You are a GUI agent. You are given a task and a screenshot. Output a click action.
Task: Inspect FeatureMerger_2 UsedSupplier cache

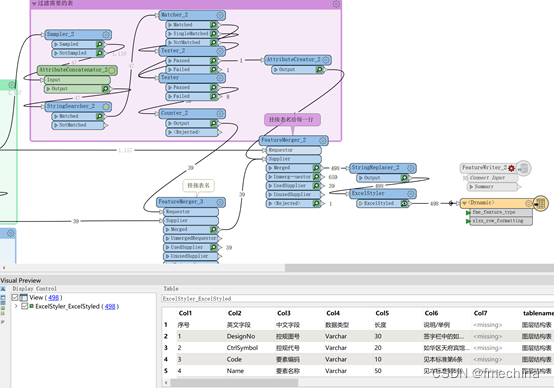(316, 186)
